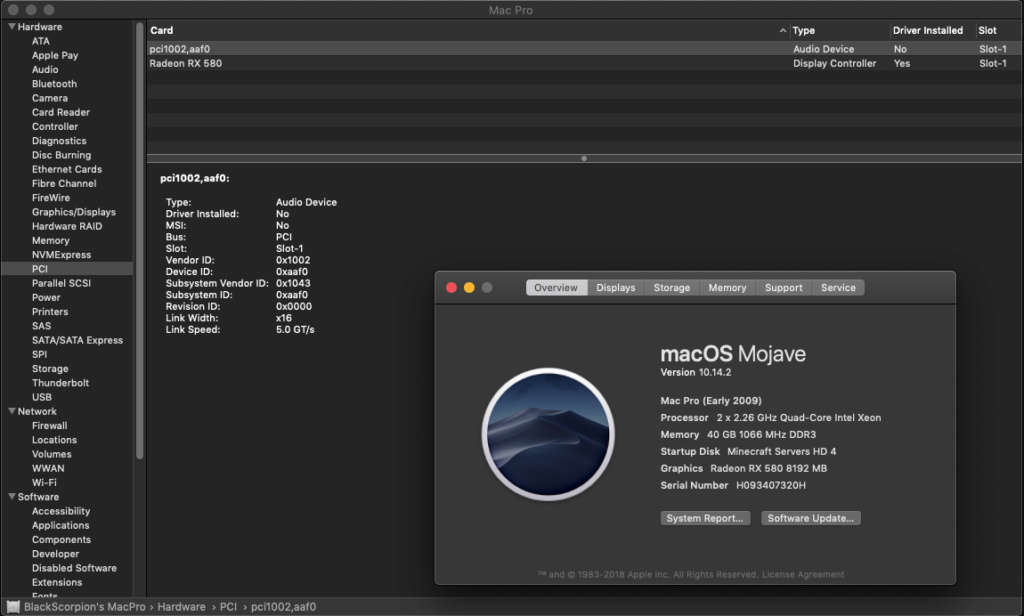Viewport: 1024px width, 616px height.
Task: Click BlackScorpion's MacPro in the path bar
Action: (x=85, y=607)
